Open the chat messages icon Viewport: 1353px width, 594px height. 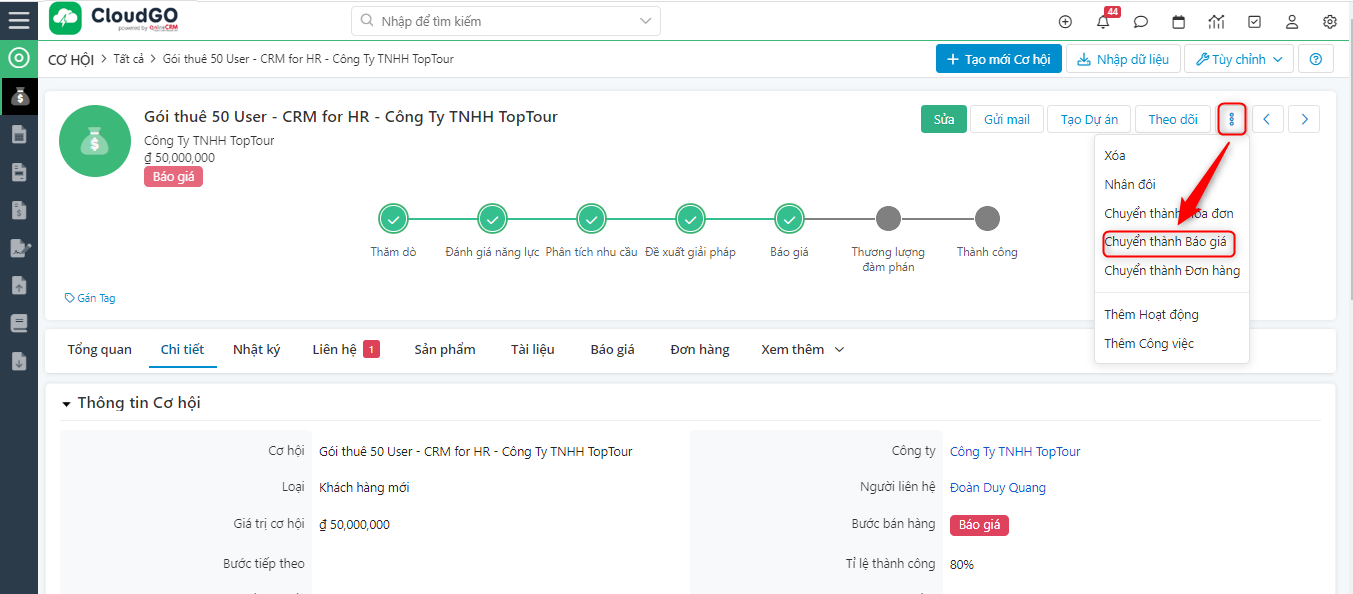pos(1140,22)
